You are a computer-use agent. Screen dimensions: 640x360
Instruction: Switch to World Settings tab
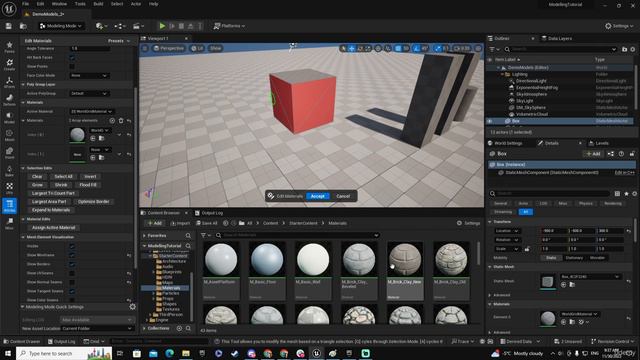coord(505,143)
